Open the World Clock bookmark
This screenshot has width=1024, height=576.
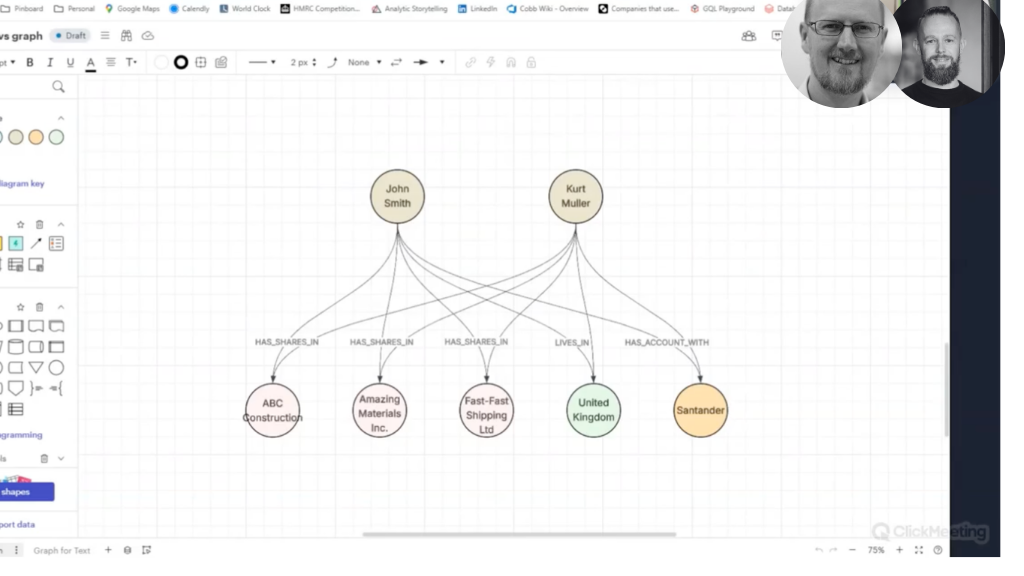(x=245, y=8)
